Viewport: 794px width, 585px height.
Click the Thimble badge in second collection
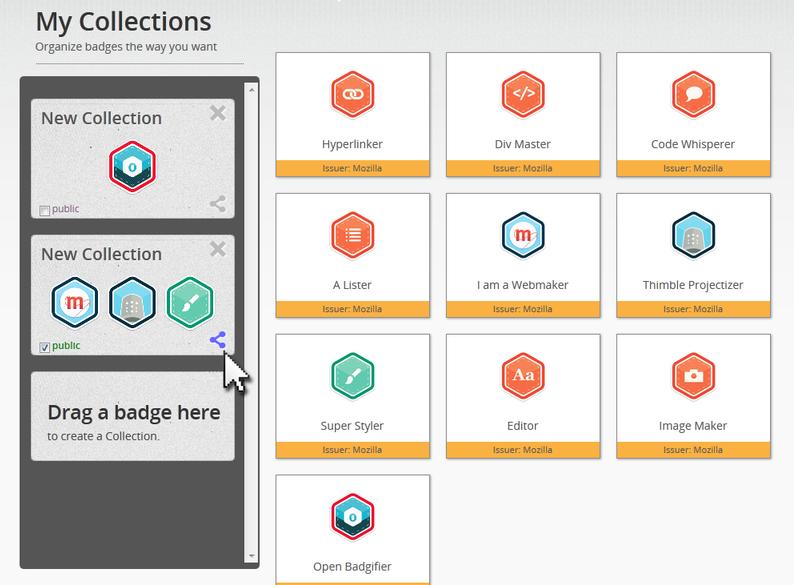pyautogui.click(x=132, y=302)
